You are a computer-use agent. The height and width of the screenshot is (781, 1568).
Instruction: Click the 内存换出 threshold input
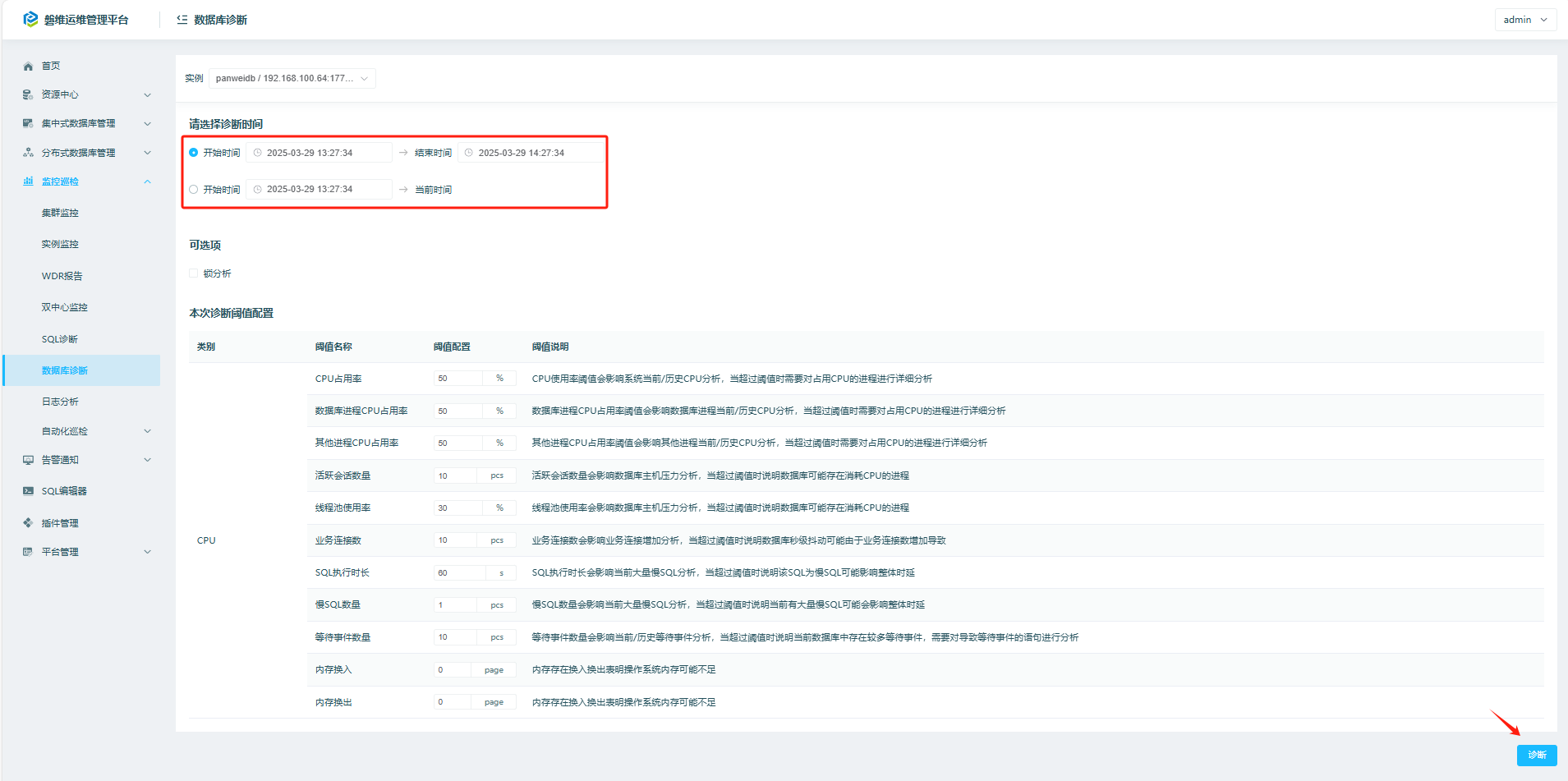453,702
